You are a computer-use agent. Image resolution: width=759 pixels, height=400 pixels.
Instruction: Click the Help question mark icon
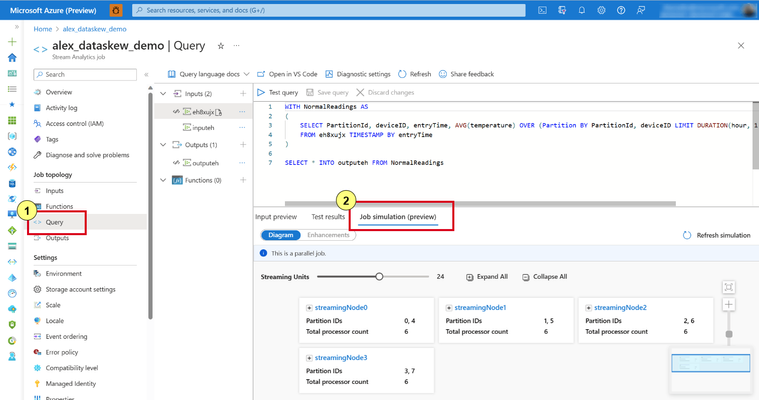tap(621, 10)
